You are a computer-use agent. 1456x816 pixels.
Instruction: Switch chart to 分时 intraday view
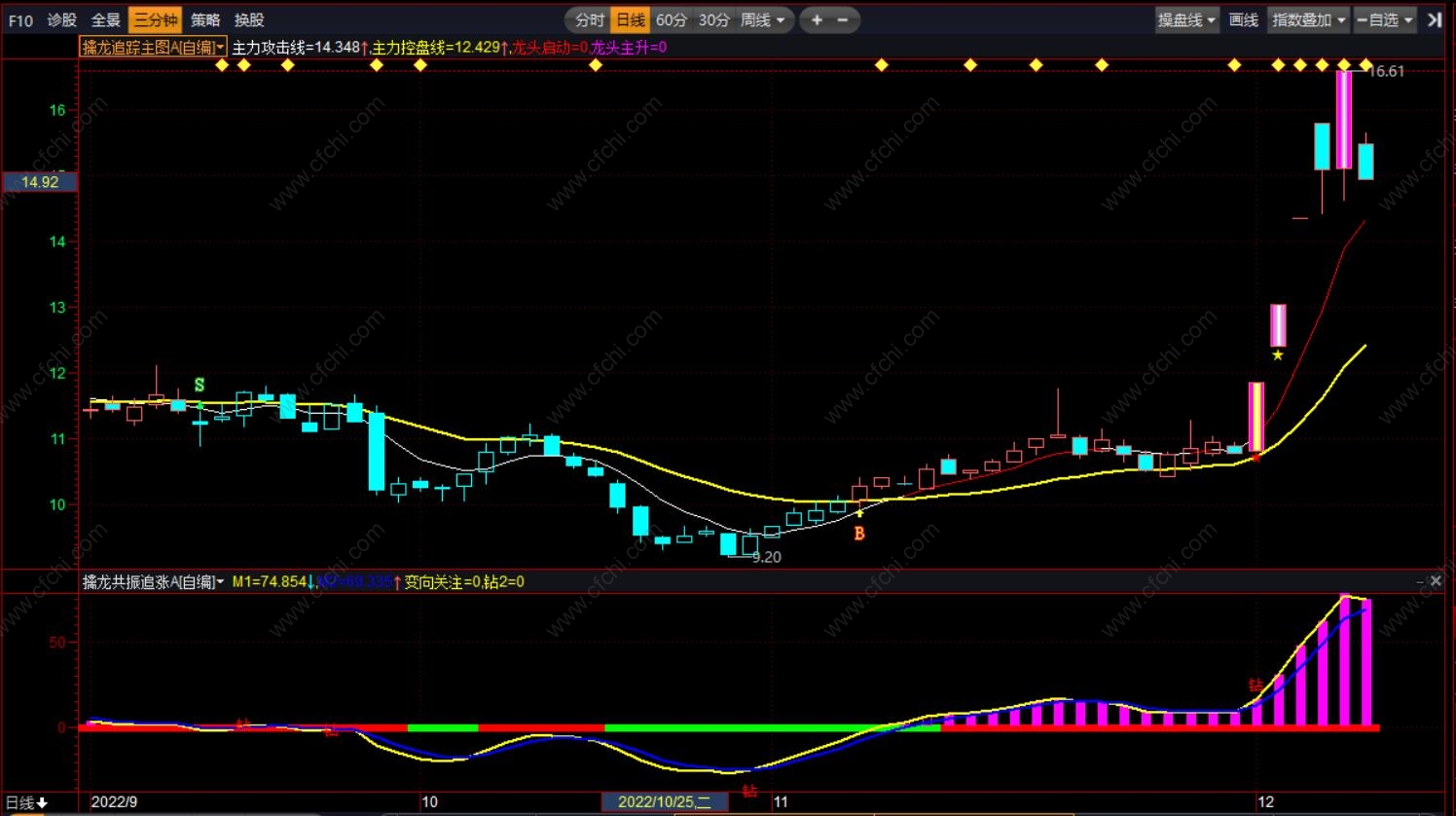pyautogui.click(x=588, y=19)
